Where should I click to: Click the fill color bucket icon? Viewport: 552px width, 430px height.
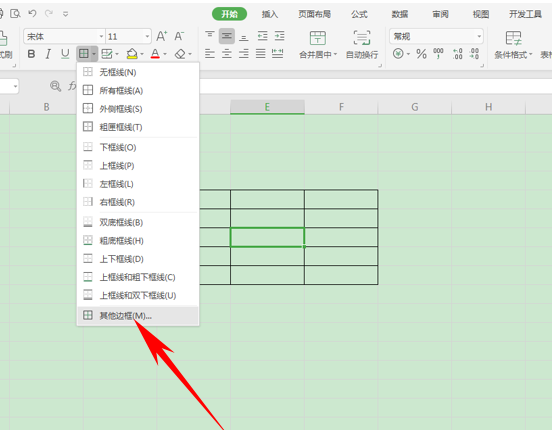pos(132,54)
